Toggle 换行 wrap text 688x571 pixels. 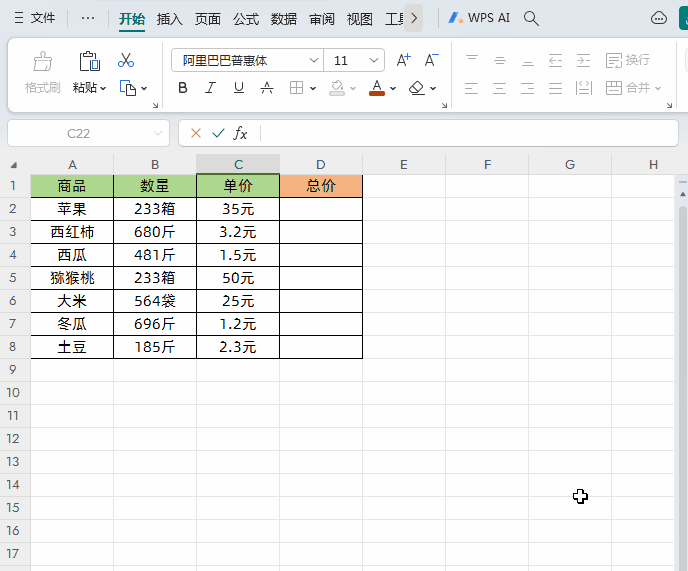point(628,60)
